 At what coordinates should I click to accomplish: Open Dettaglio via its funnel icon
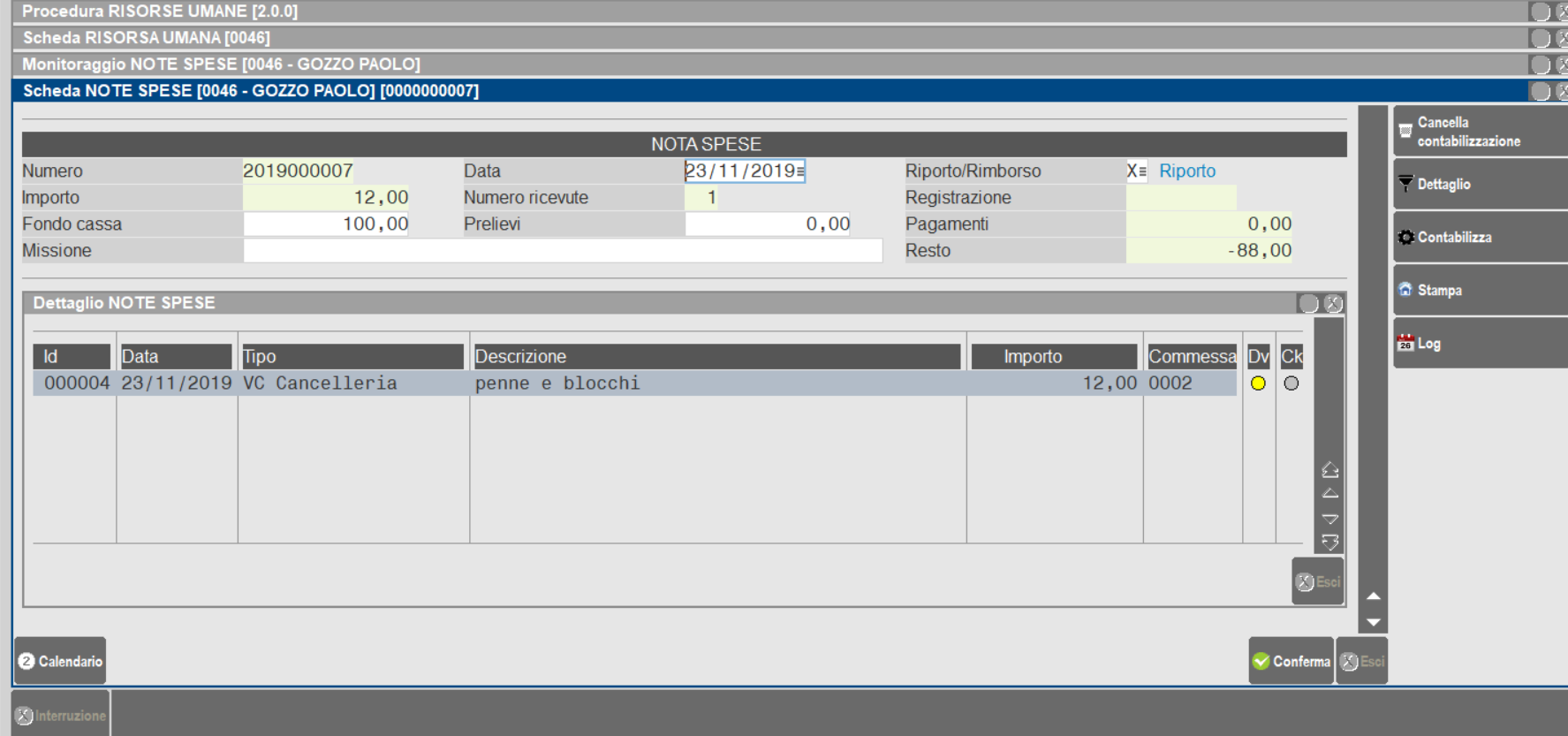[1405, 184]
